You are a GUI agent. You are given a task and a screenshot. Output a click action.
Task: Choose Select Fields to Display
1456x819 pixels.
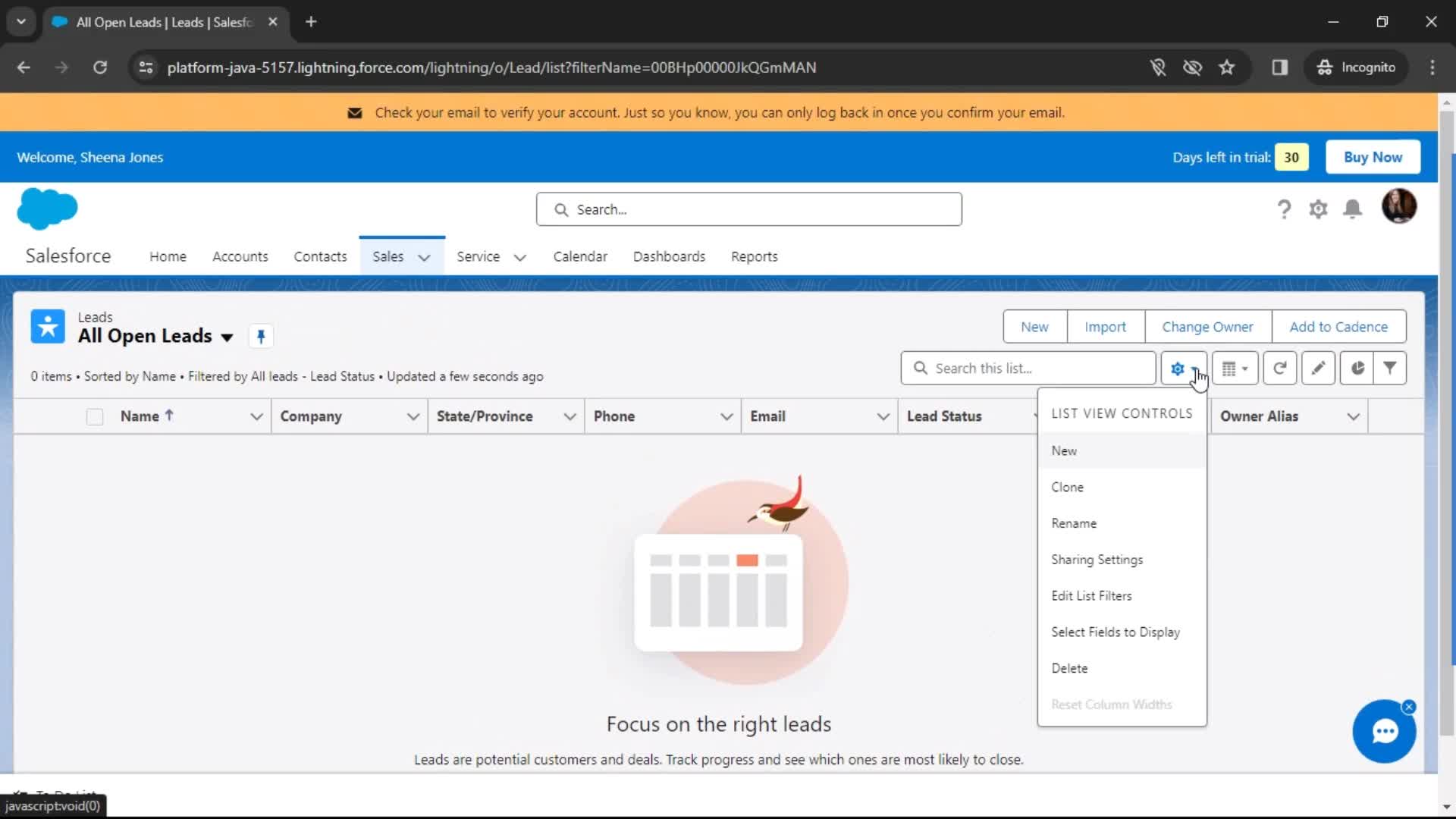click(1122, 632)
